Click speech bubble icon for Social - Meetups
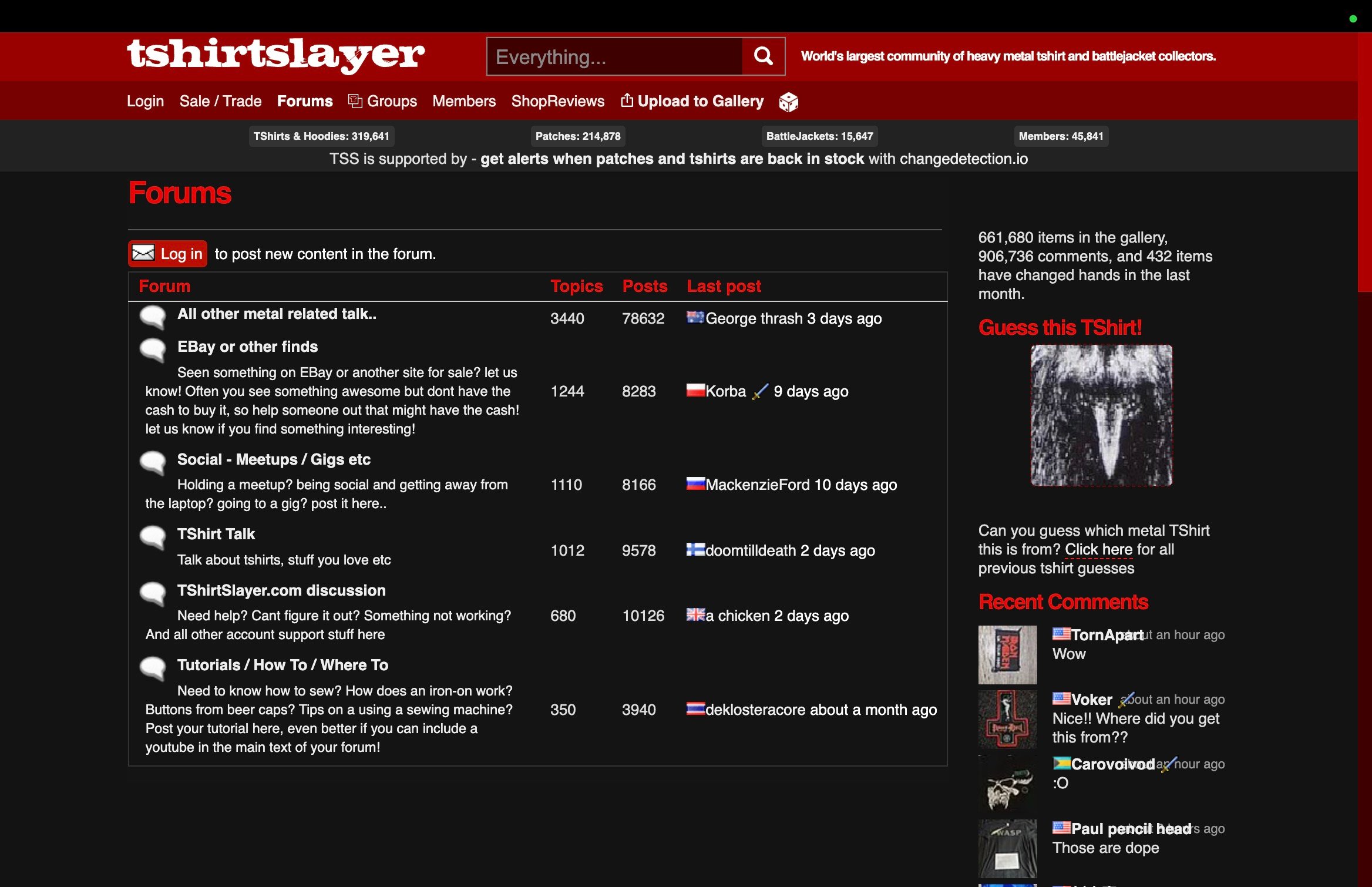The image size is (1372, 887). pyautogui.click(x=153, y=463)
